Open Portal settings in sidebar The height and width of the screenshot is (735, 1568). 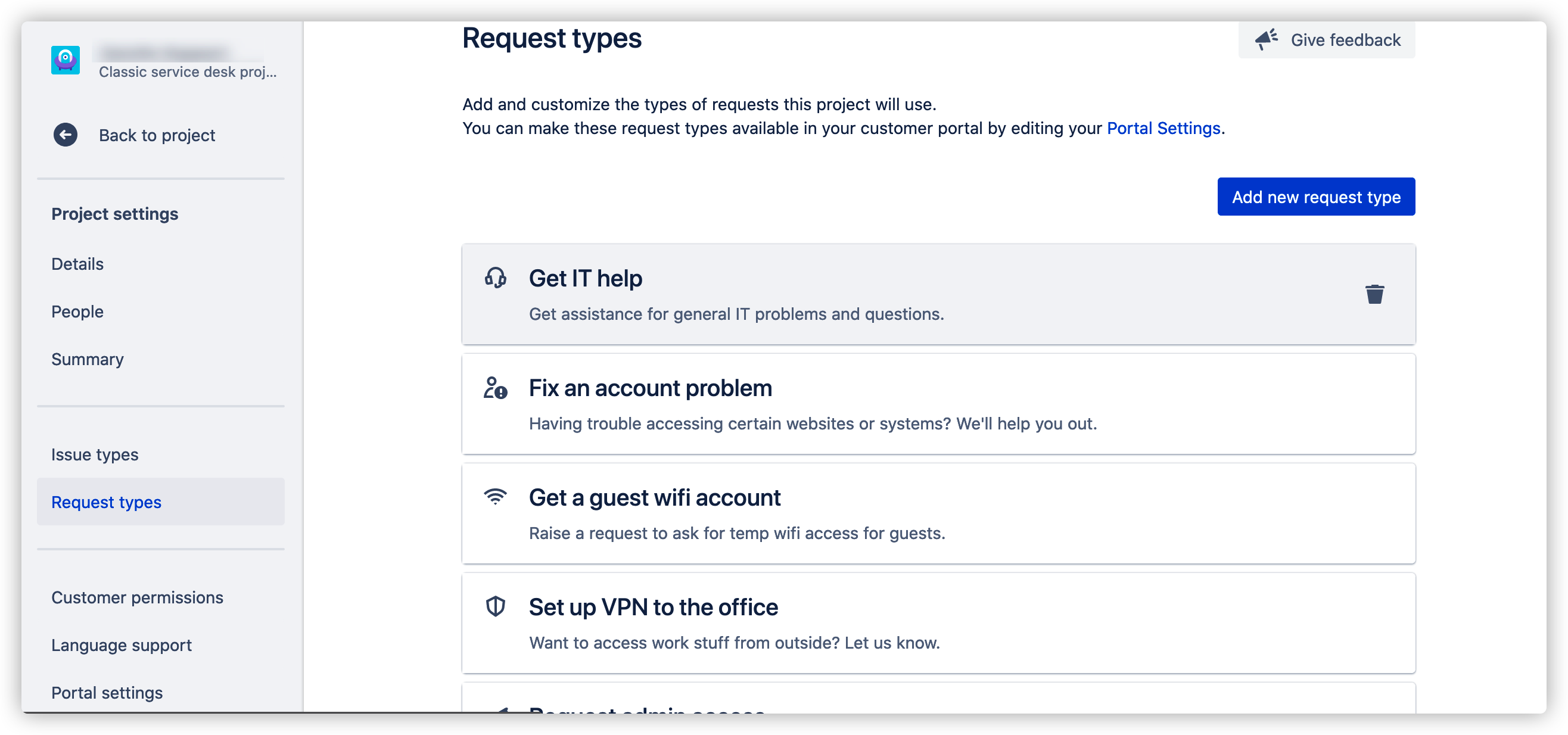107,692
